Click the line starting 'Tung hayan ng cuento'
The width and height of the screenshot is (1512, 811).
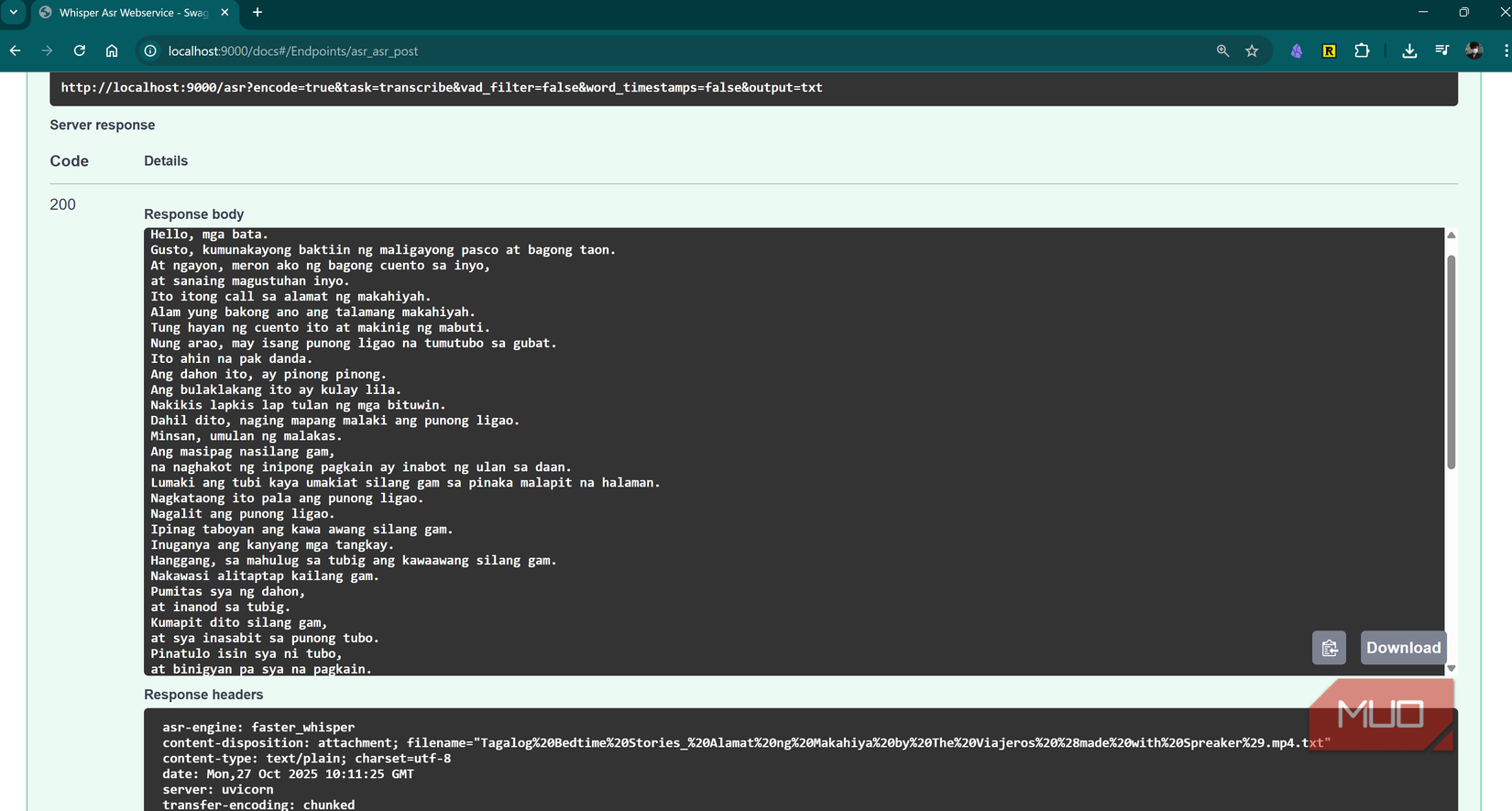tap(321, 328)
